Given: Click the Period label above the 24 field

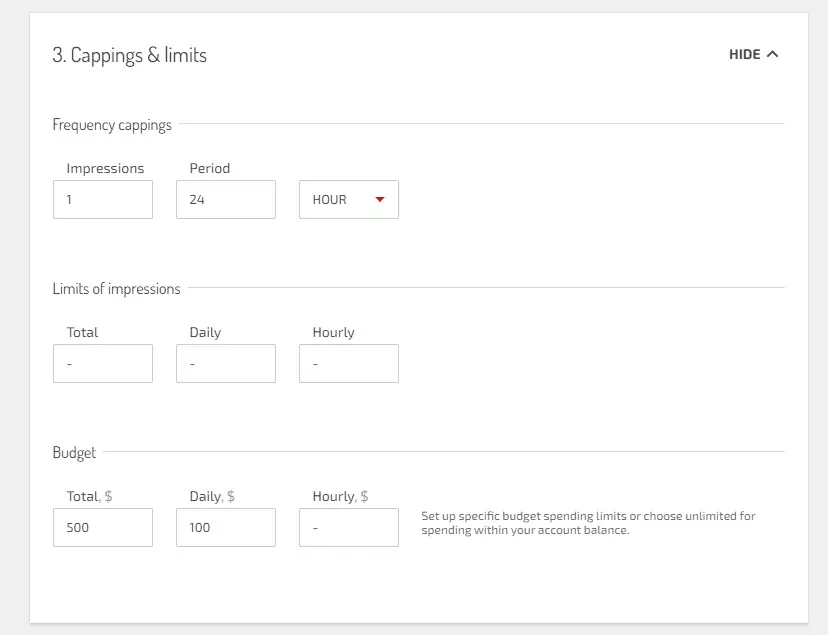Looking at the screenshot, I should tap(210, 168).
